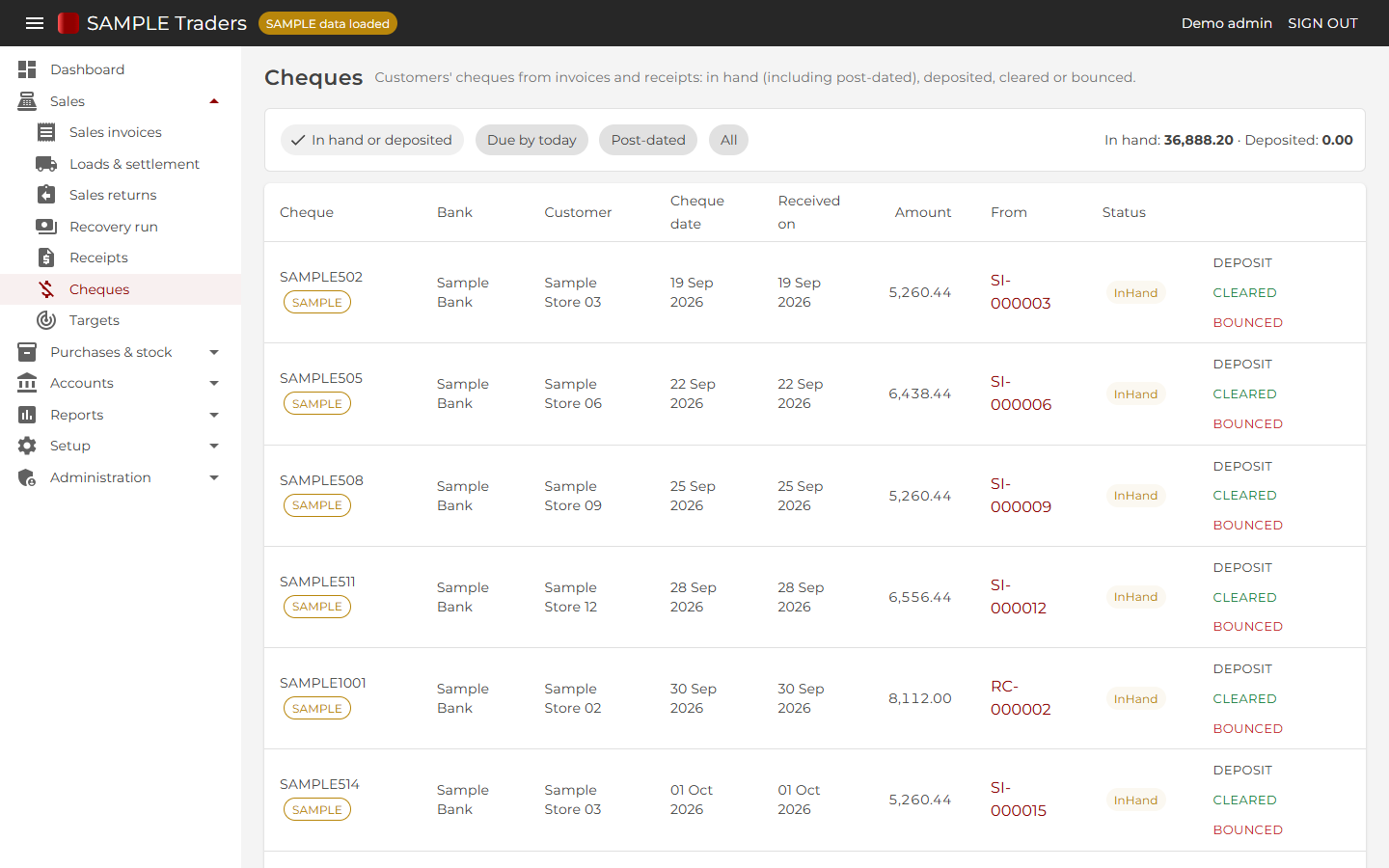Deposit cheque SAMPLE502
1389x868 pixels.
click(1242, 262)
